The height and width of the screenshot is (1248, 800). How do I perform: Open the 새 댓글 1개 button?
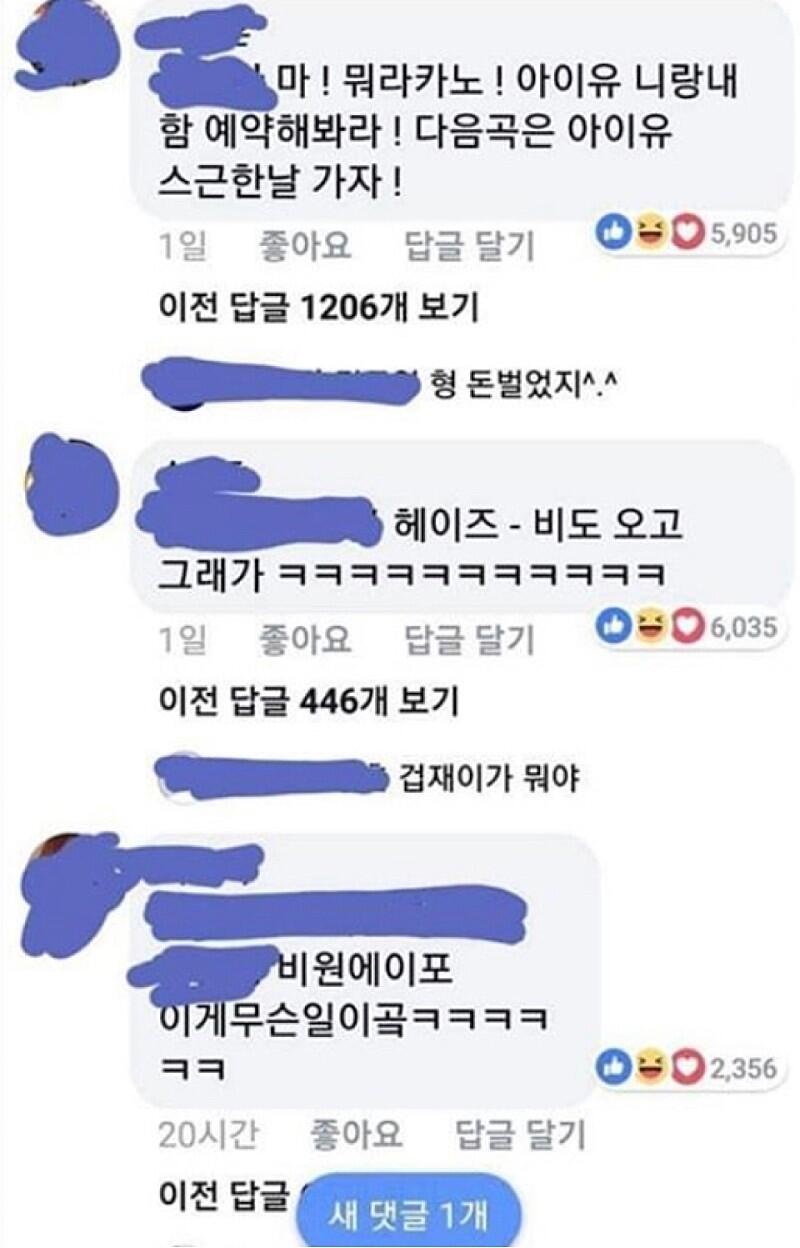[x=407, y=1214]
